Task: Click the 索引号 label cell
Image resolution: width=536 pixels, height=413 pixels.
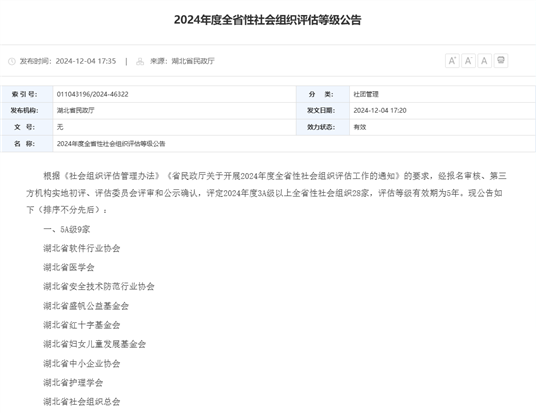Action: click(27, 94)
